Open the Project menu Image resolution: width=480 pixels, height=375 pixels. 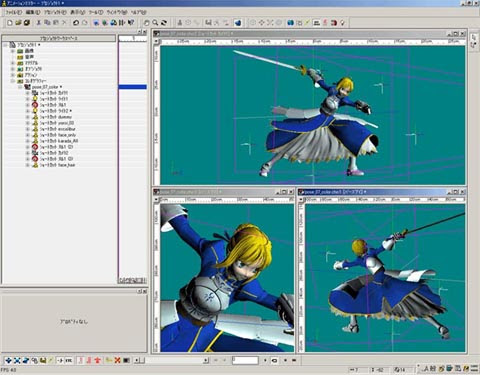[55, 12]
